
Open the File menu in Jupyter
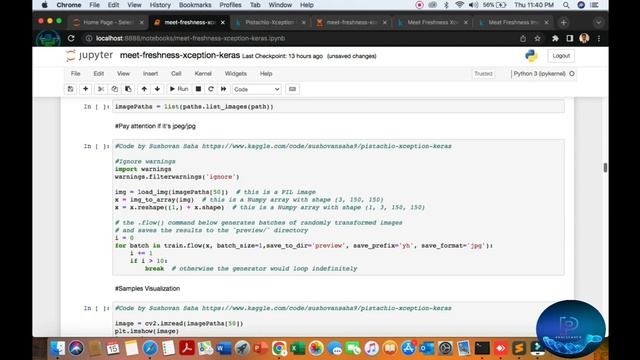76,73
